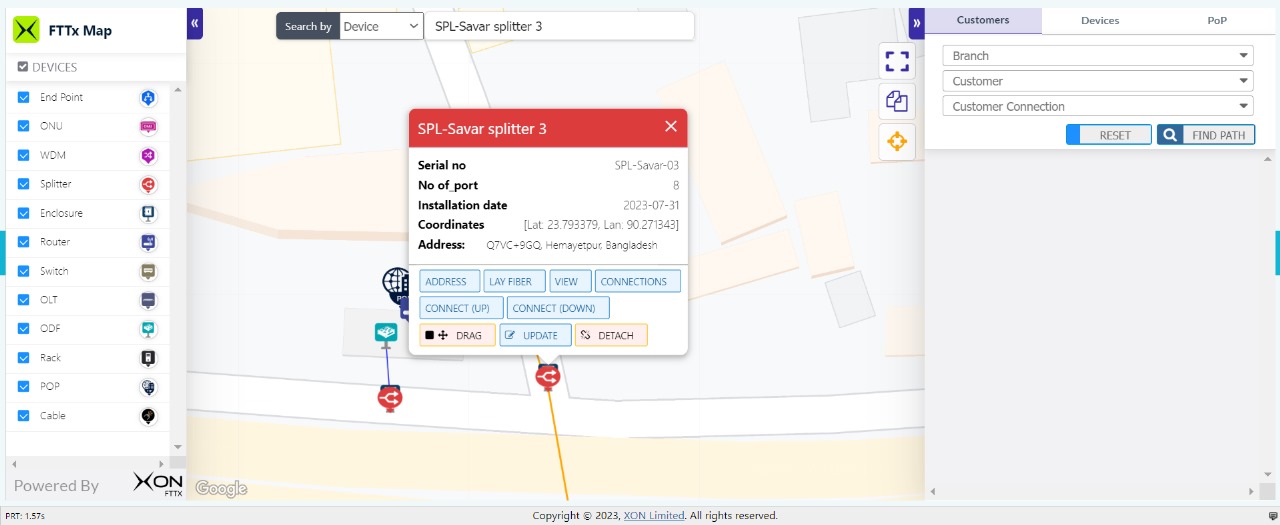
Task: Close the SPL-Savar splitter 3 popup
Action: click(x=671, y=127)
